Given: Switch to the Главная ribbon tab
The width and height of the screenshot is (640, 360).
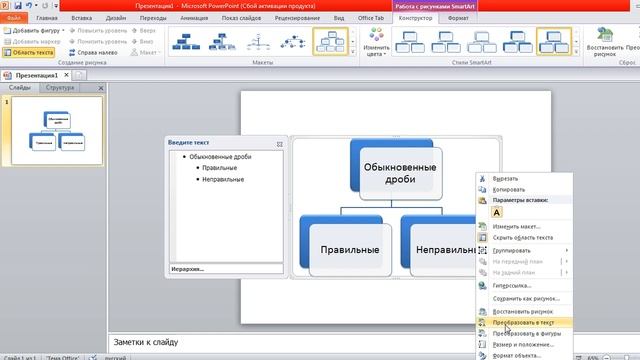Looking at the screenshot, I should pyautogui.click(x=47, y=18).
